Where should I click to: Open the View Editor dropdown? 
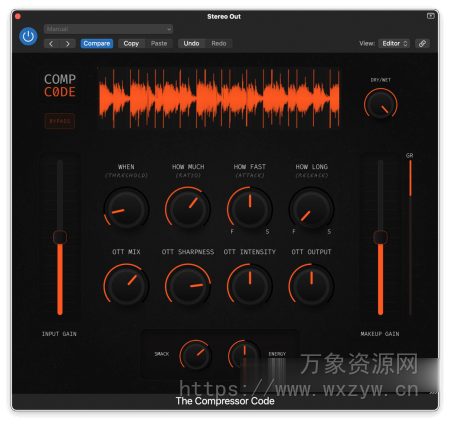pyautogui.click(x=394, y=43)
